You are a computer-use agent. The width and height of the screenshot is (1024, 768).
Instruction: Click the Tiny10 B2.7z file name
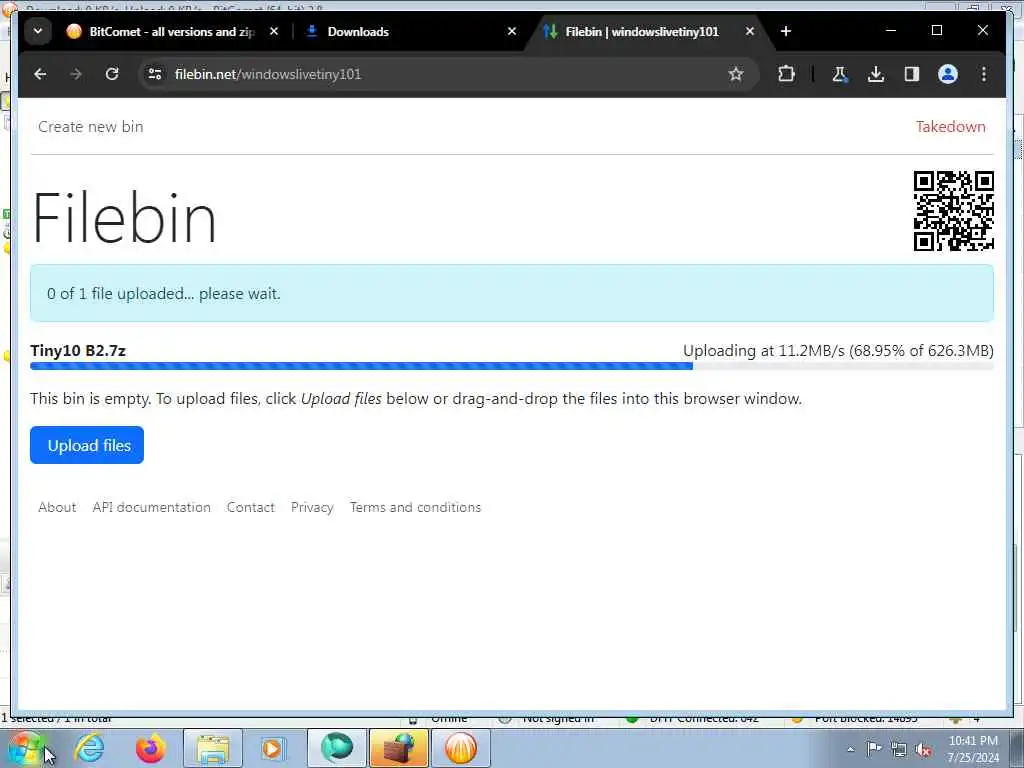(78, 351)
